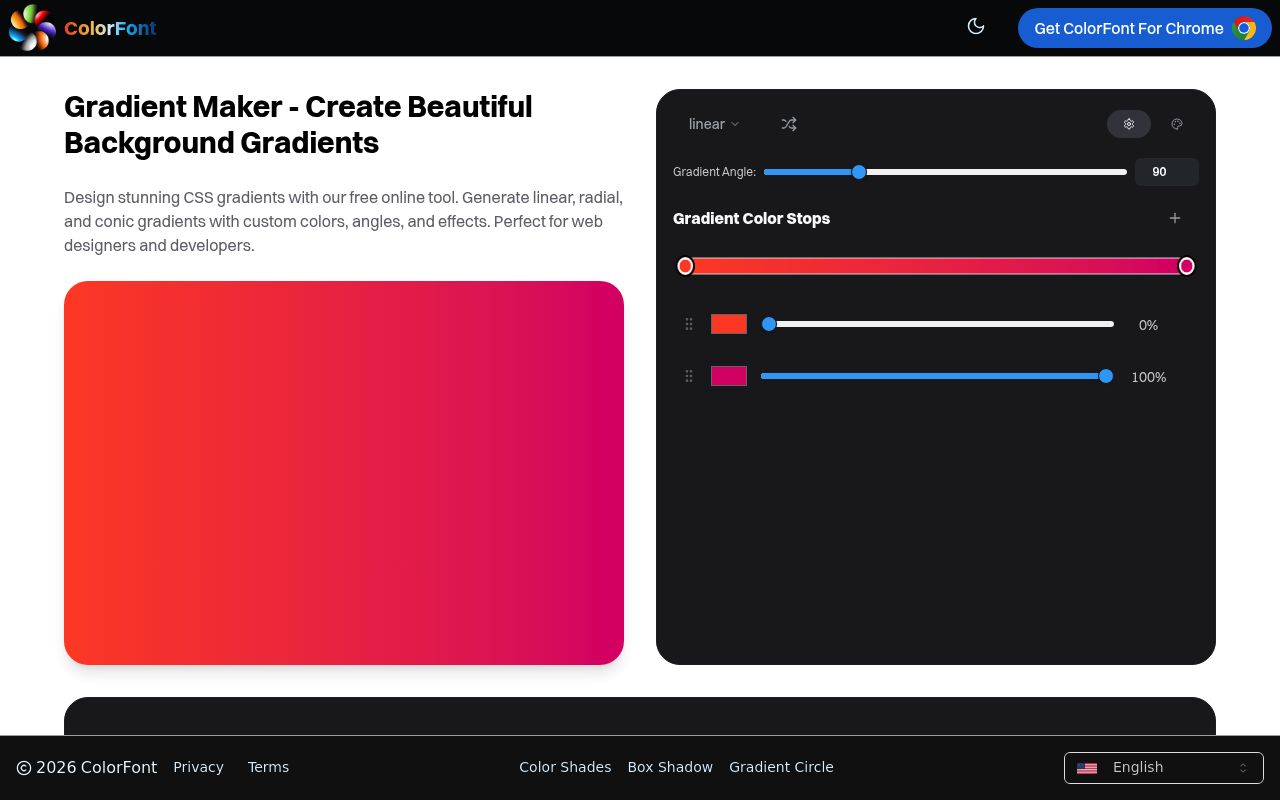
Task: Click the ColorFont flower logo
Action: (31, 28)
